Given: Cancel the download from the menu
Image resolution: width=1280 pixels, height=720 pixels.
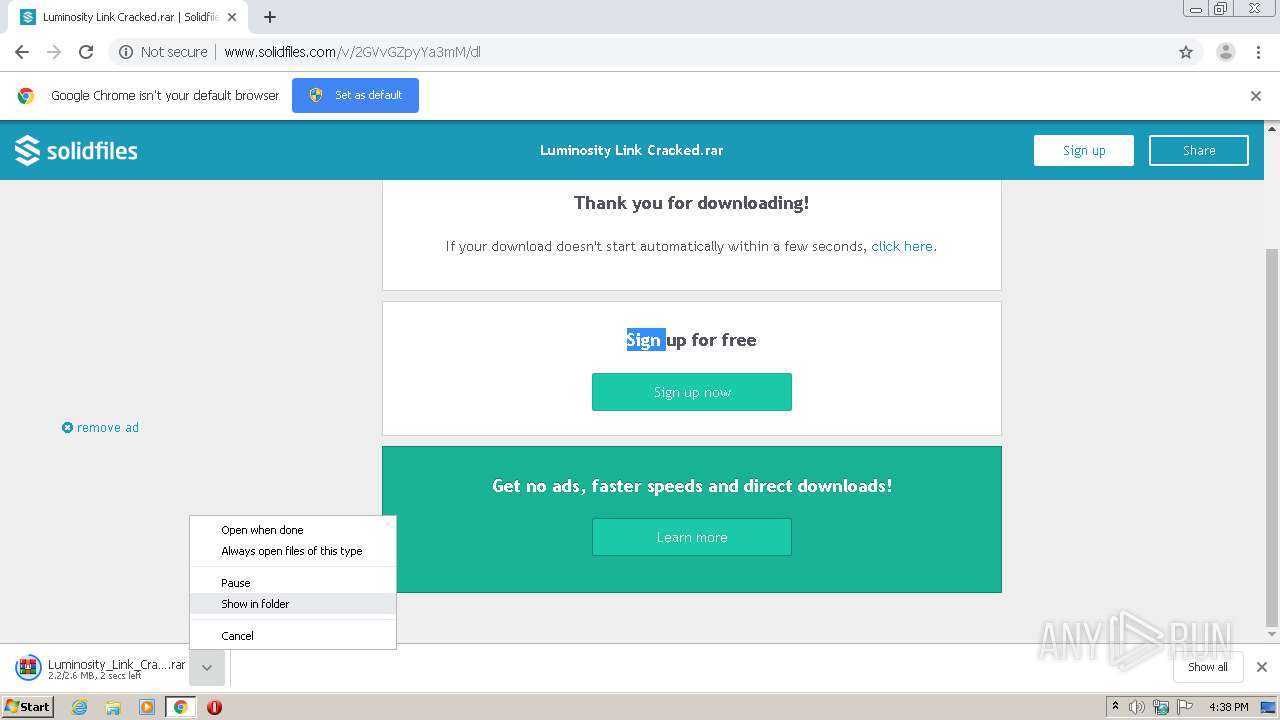Looking at the screenshot, I should [x=293, y=636].
